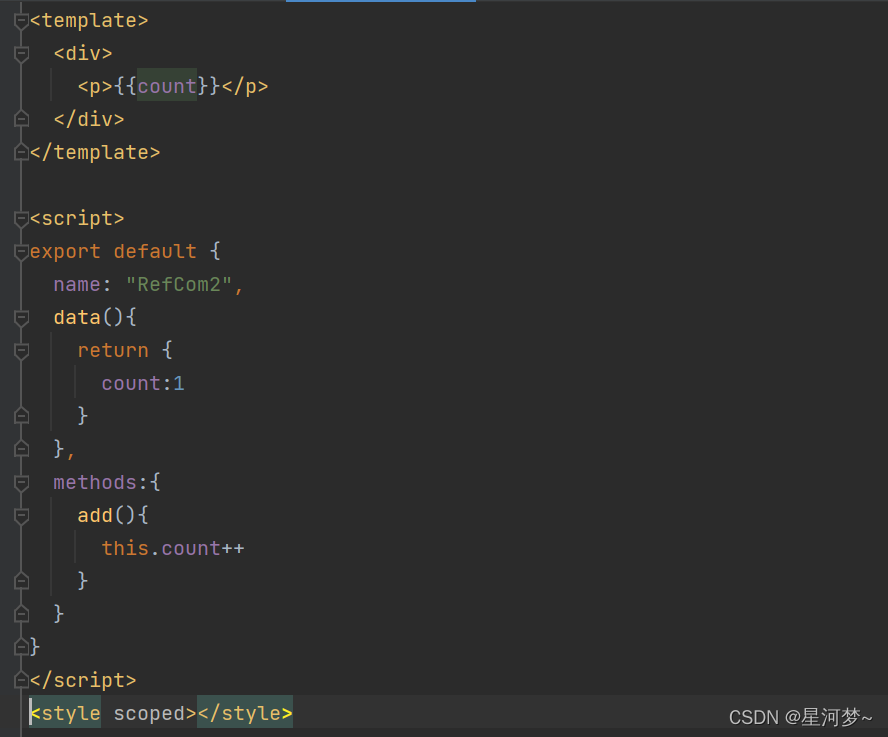Collapse the data() function block
This screenshot has width=888, height=737.
coord(21,318)
